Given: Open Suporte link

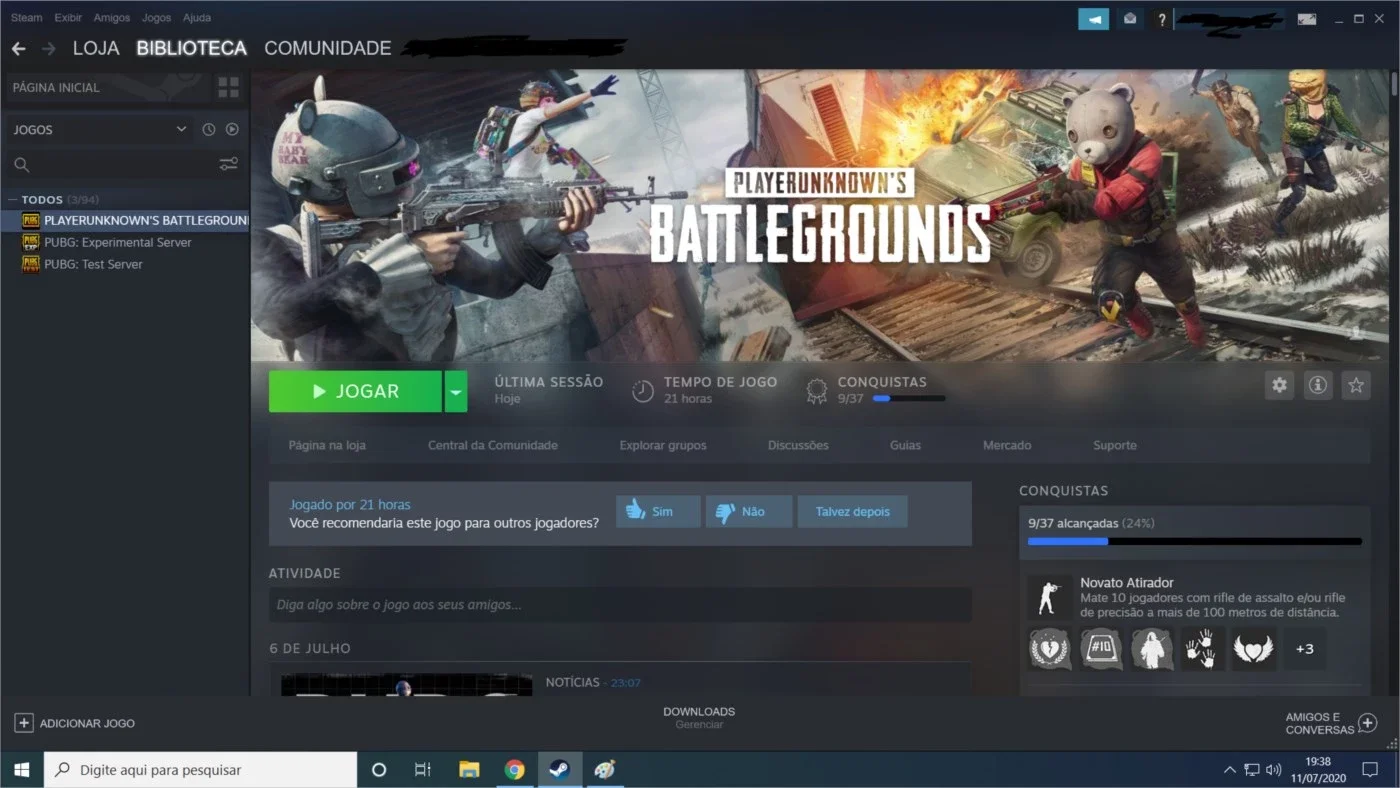Looking at the screenshot, I should [x=1115, y=445].
